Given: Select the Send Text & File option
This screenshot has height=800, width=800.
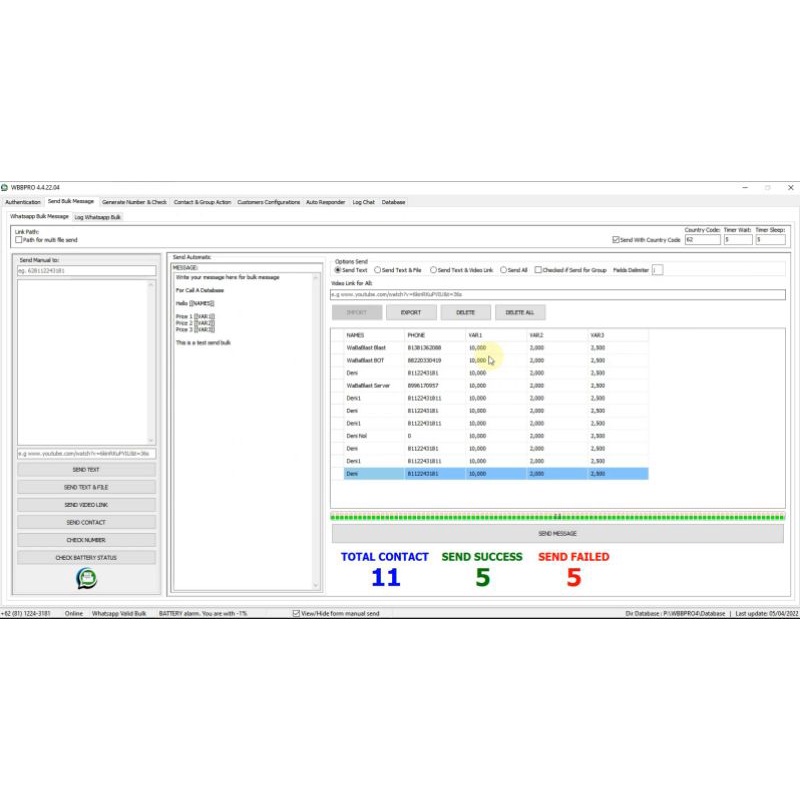Looking at the screenshot, I should tap(378, 269).
